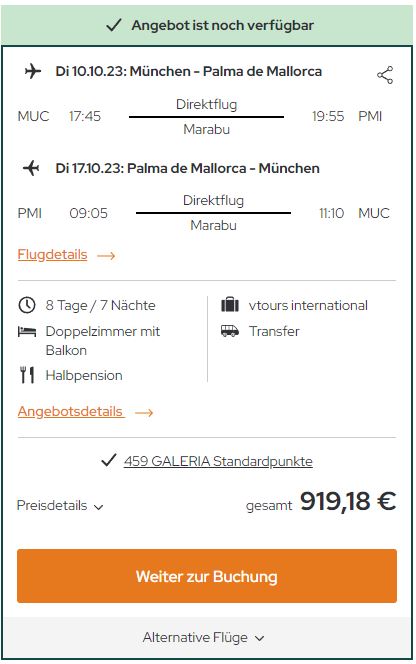Image resolution: width=416 pixels, height=664 pixels.
Task: Open 459 GALERIA Standardpunkte link
Action: (x=218, y=461)
